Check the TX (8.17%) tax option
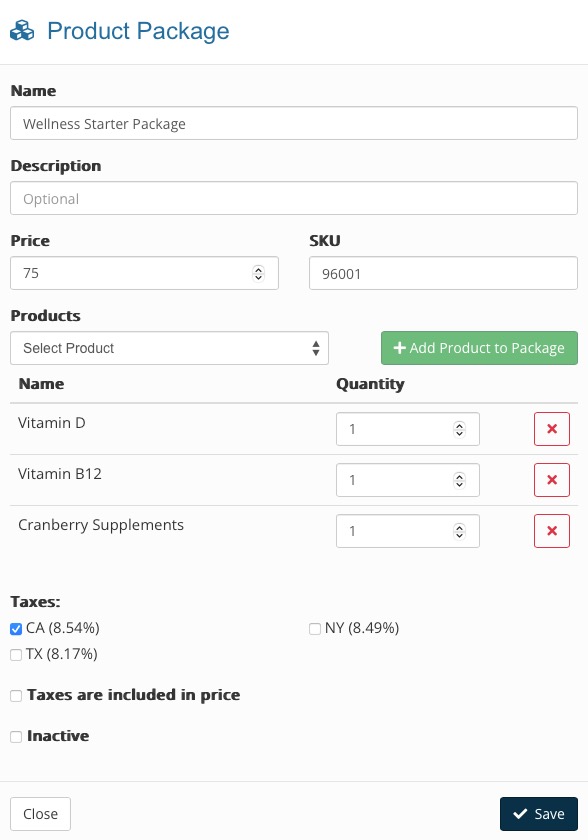This screenshot has height=840, width=588. pos(16,655)
